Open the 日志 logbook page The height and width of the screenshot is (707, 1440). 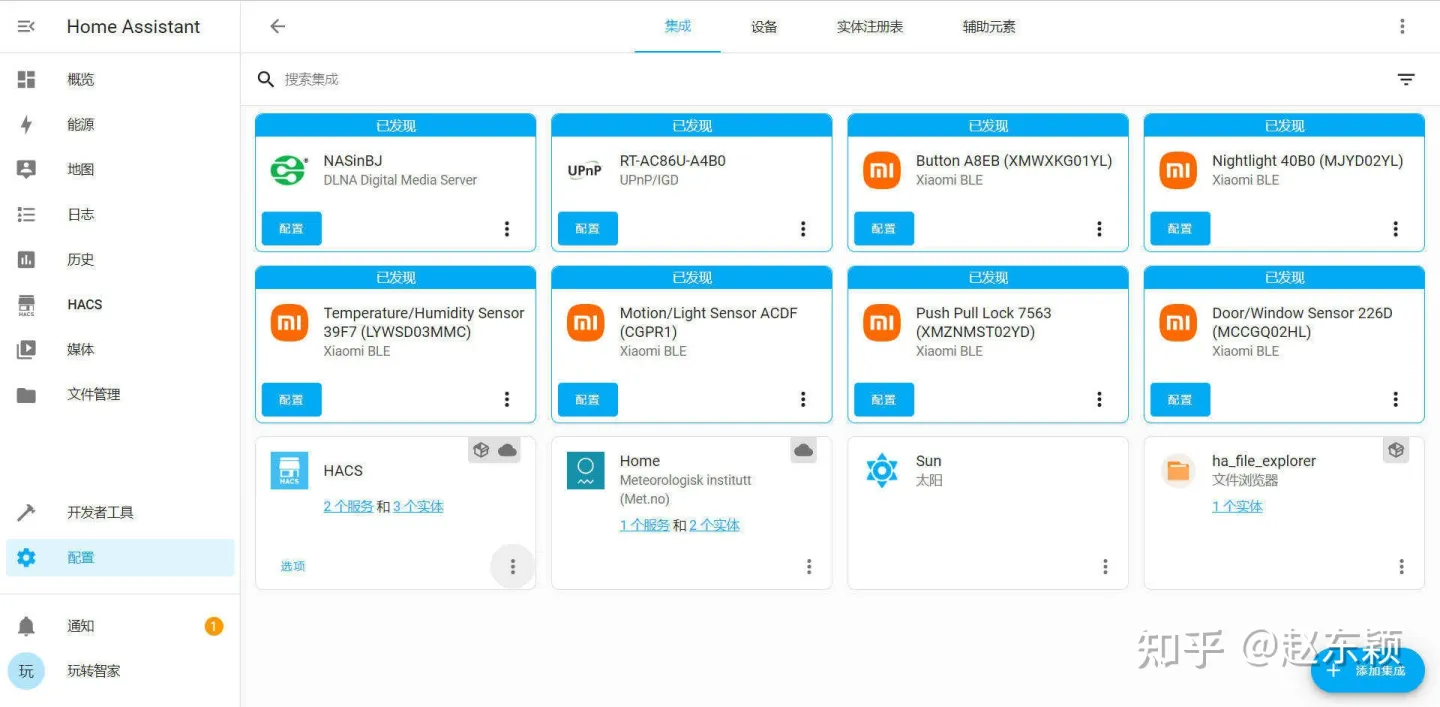click(120, 214)
